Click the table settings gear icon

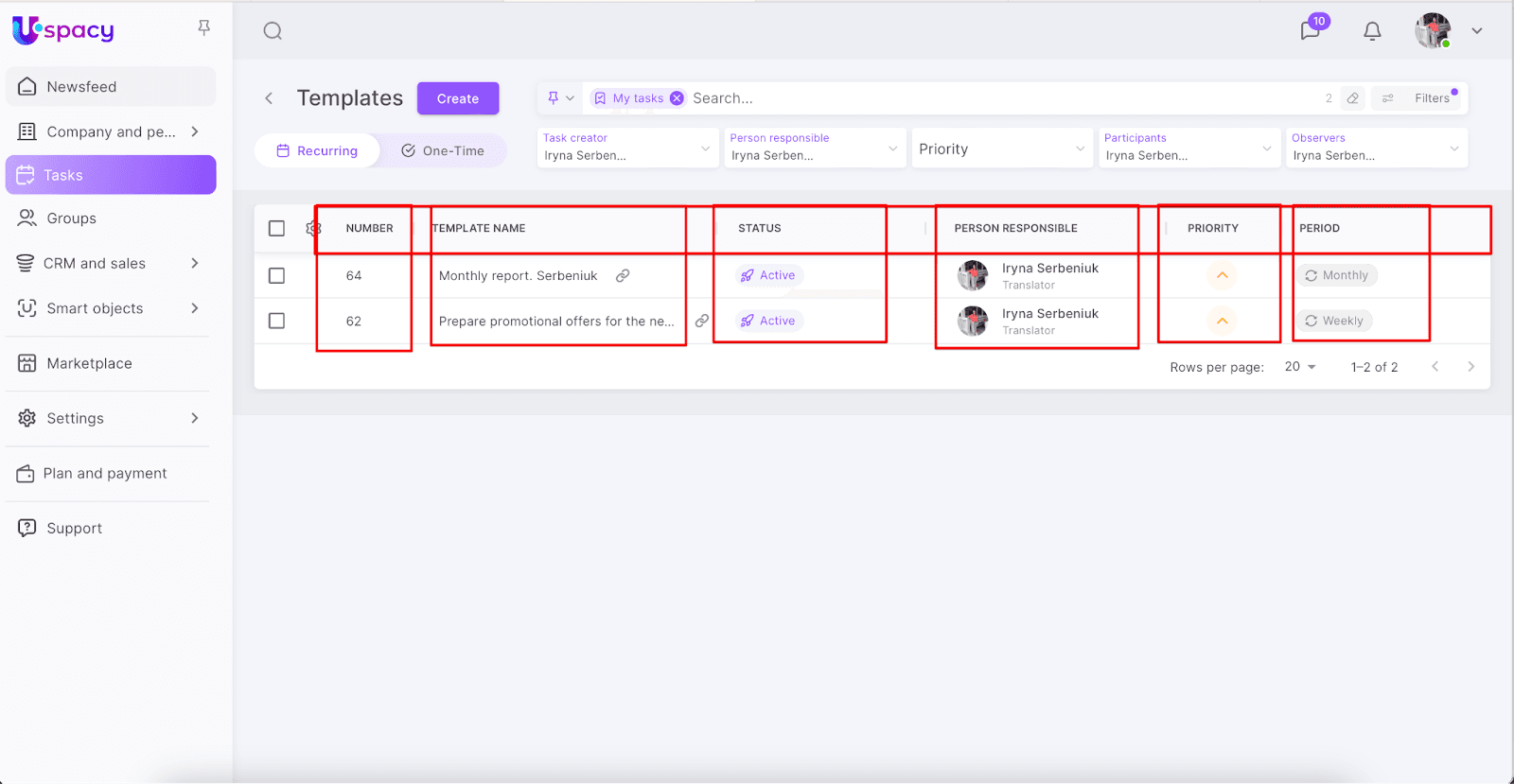click(x=313, y=228)
